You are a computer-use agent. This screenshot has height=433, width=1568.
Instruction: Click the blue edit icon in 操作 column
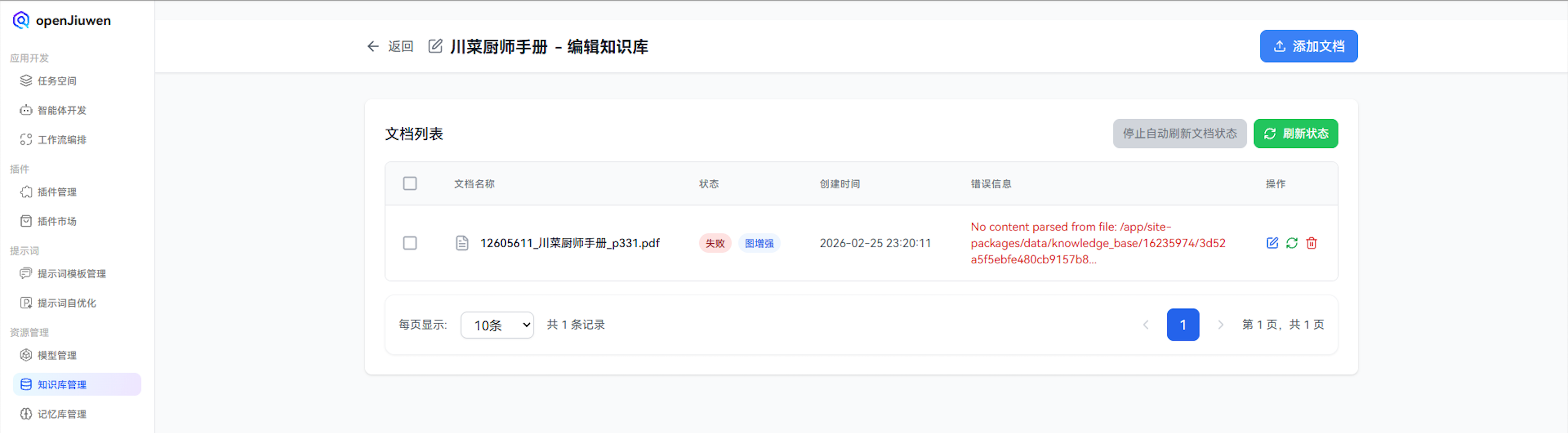tap(1272, 243)
